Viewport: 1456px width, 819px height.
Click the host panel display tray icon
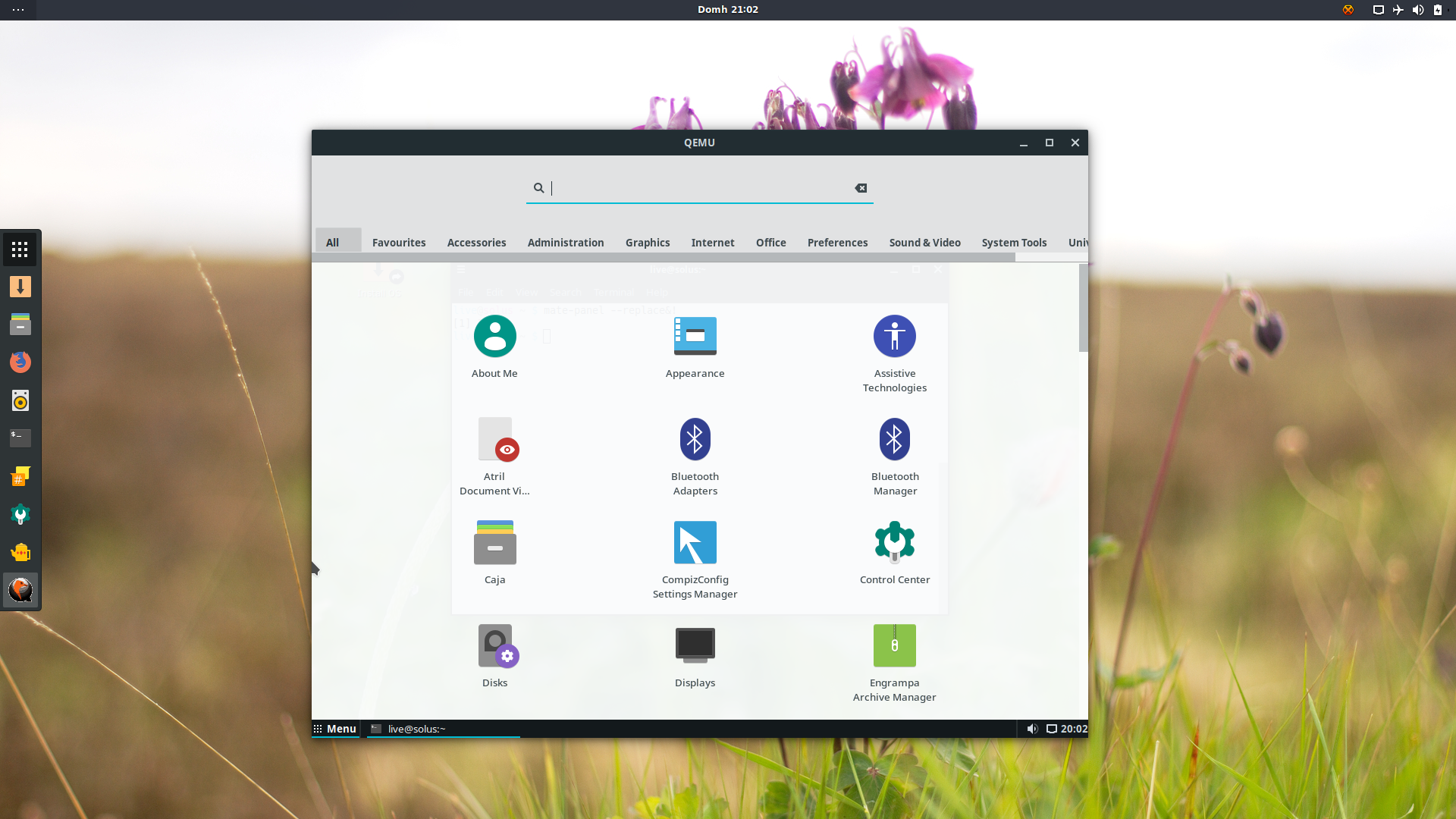1379,10
